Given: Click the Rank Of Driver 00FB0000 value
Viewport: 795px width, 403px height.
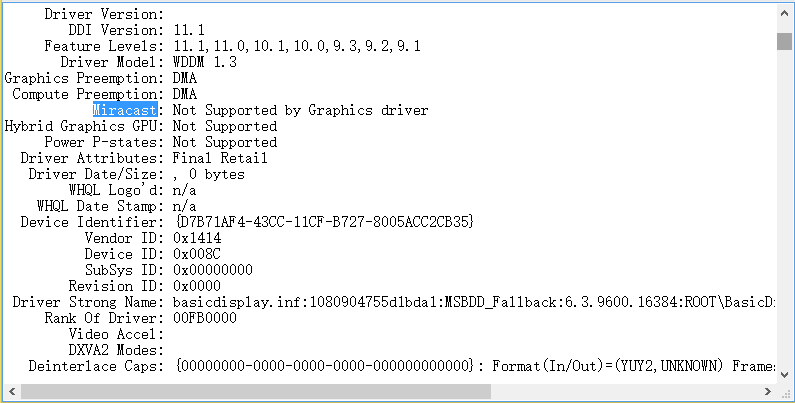Looking at the screenshot, I should coord(205,318).
